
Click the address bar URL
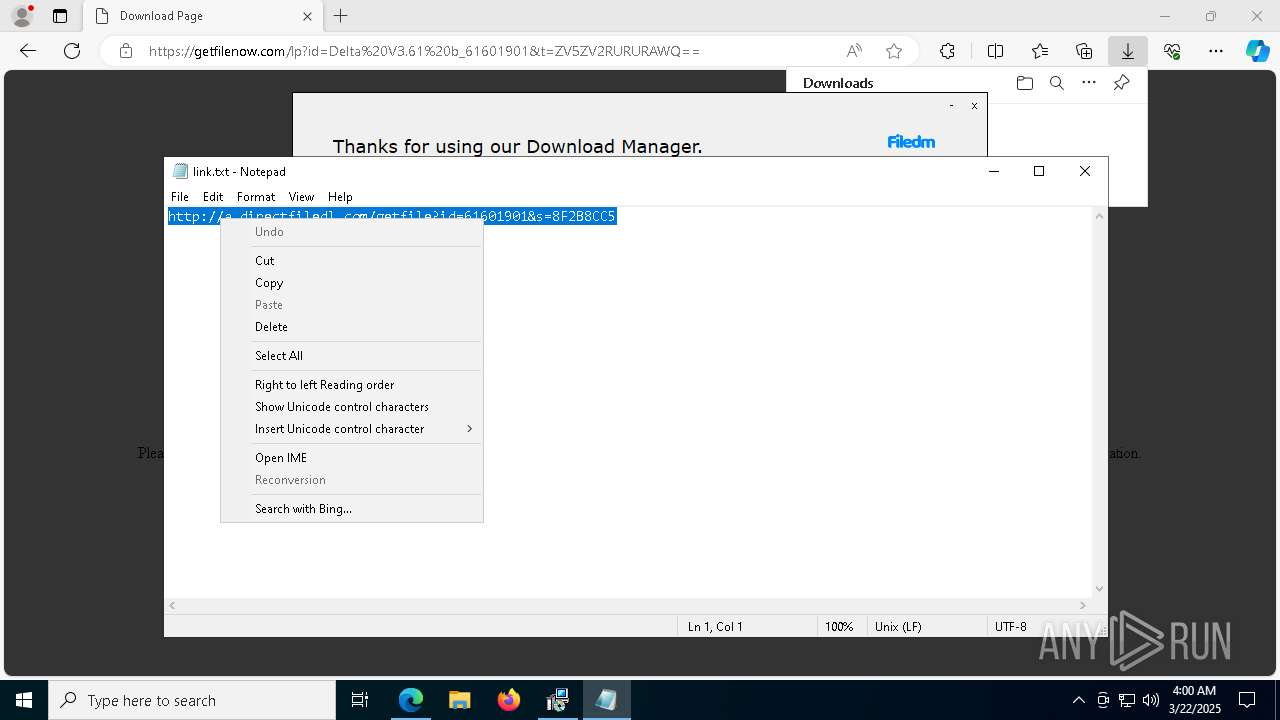(424, 51)
